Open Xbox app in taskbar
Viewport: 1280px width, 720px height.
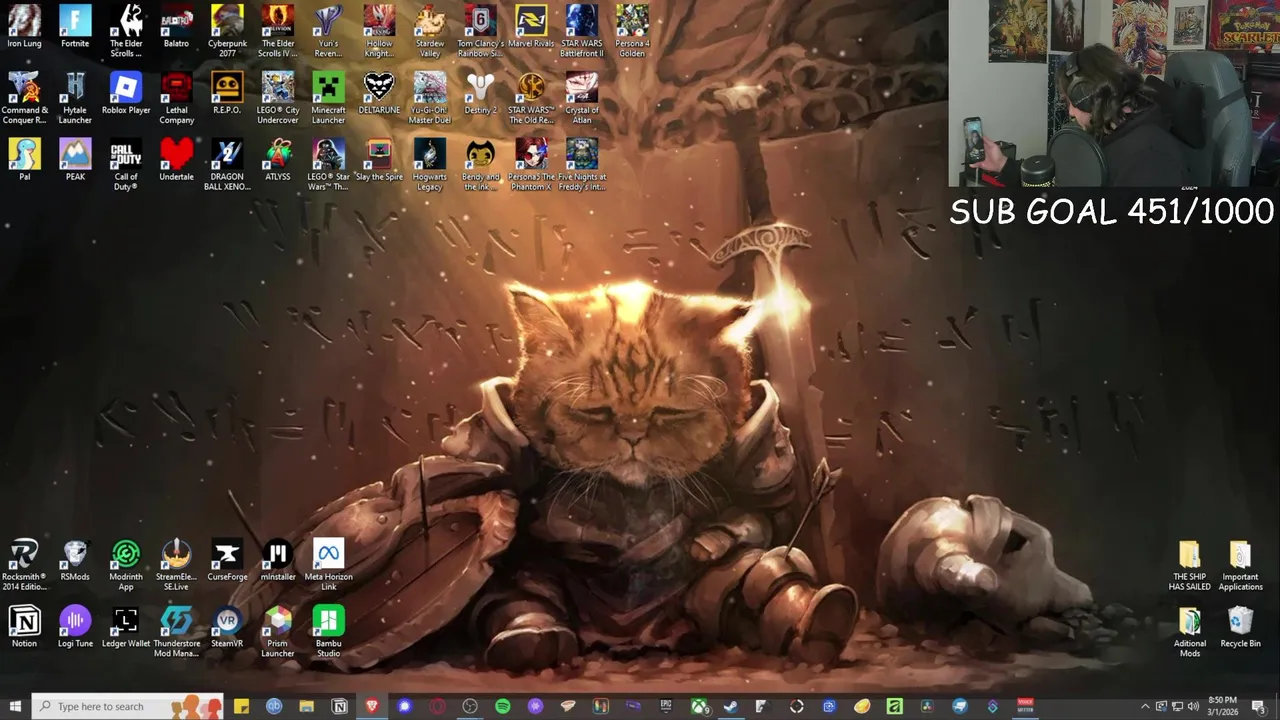(699, 706)
